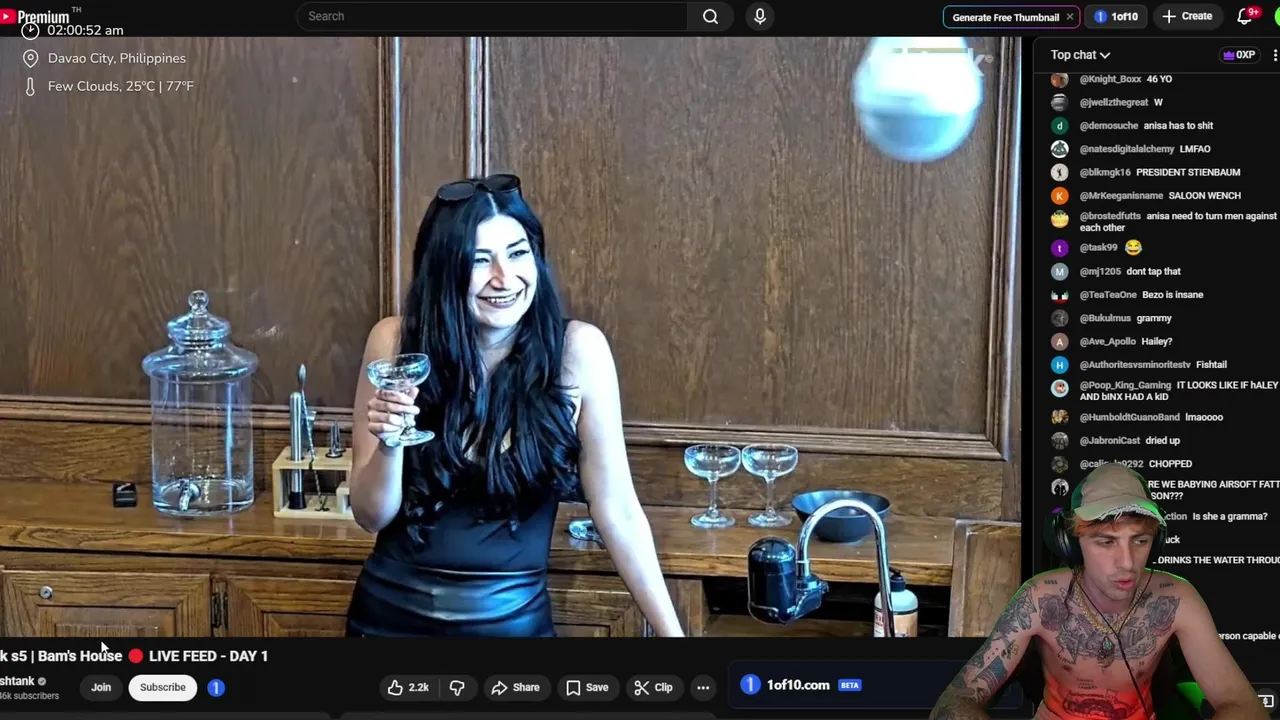This screenshot has height=720, width=1280.
Task: Click username @jwellzthegreat in chat
Action: tap(1114, 102)
